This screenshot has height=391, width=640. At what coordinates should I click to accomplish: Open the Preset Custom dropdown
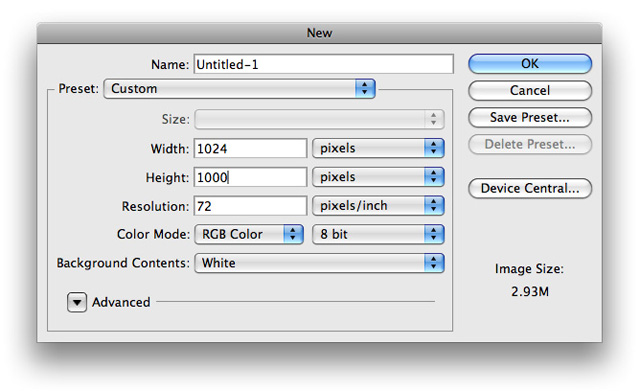pyautogui.click(x=240, y=89)
